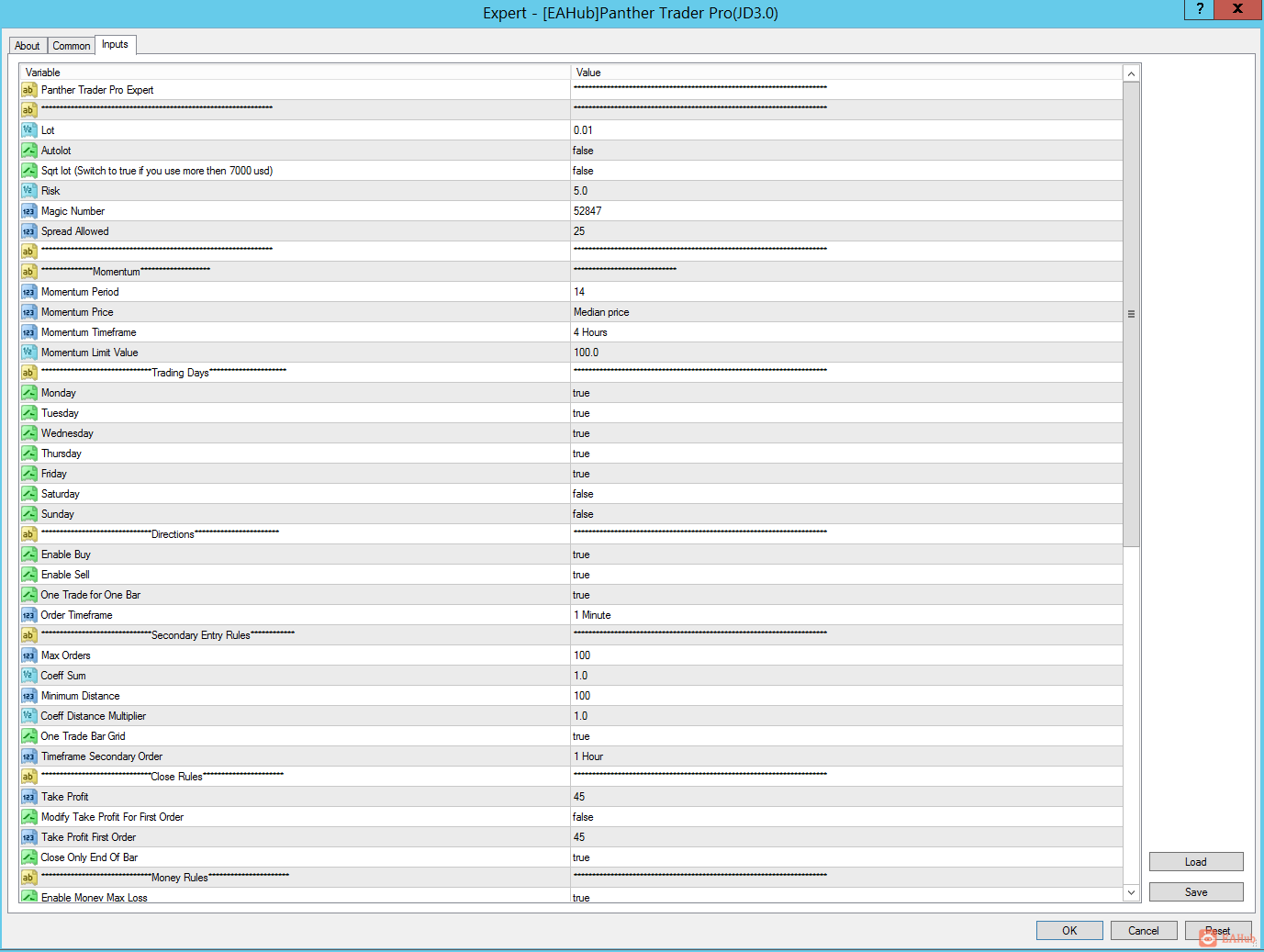Click the integer icon beside Spread Allowed

point(28,231)
